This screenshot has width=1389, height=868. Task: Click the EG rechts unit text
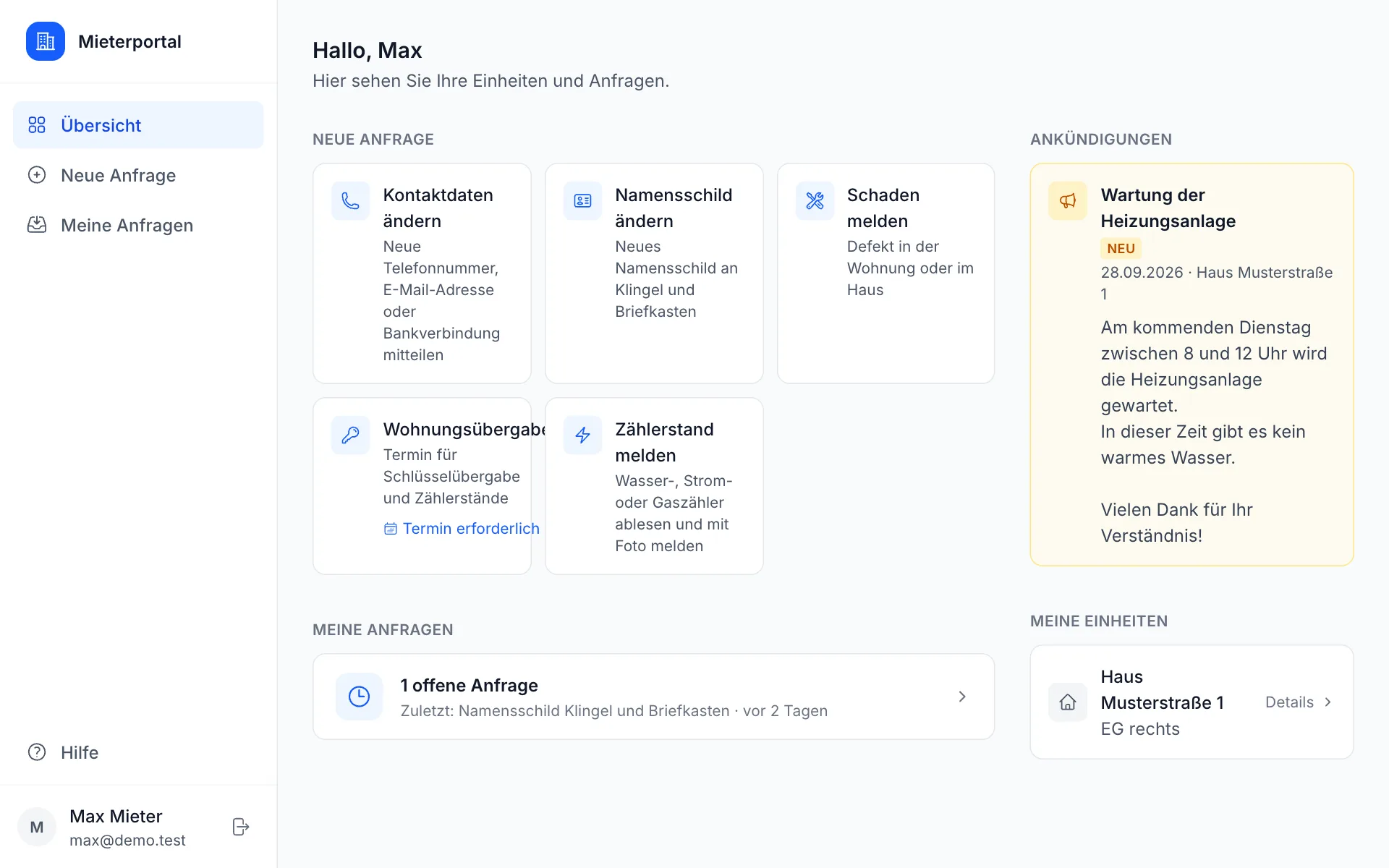[1140, 729]
